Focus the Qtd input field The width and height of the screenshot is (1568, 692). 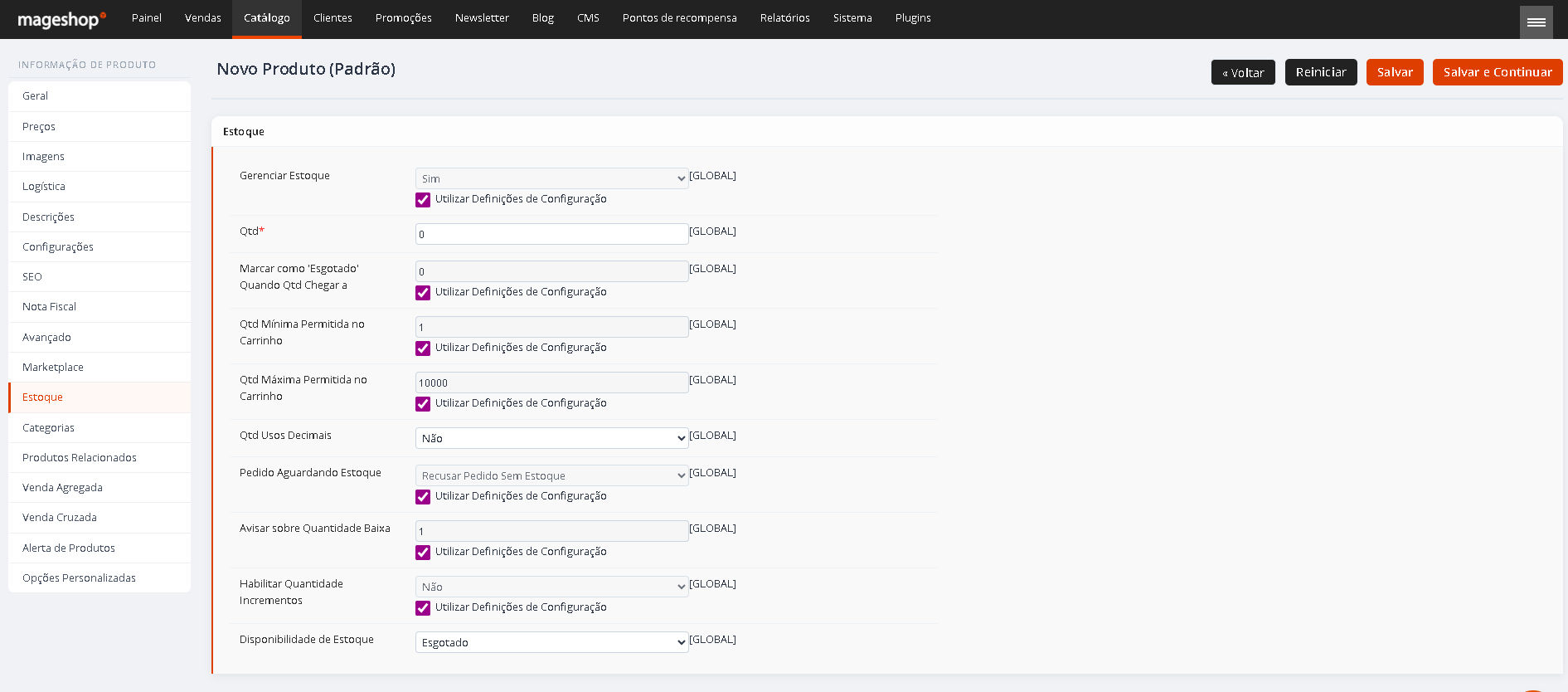click(x=551, y=234)
